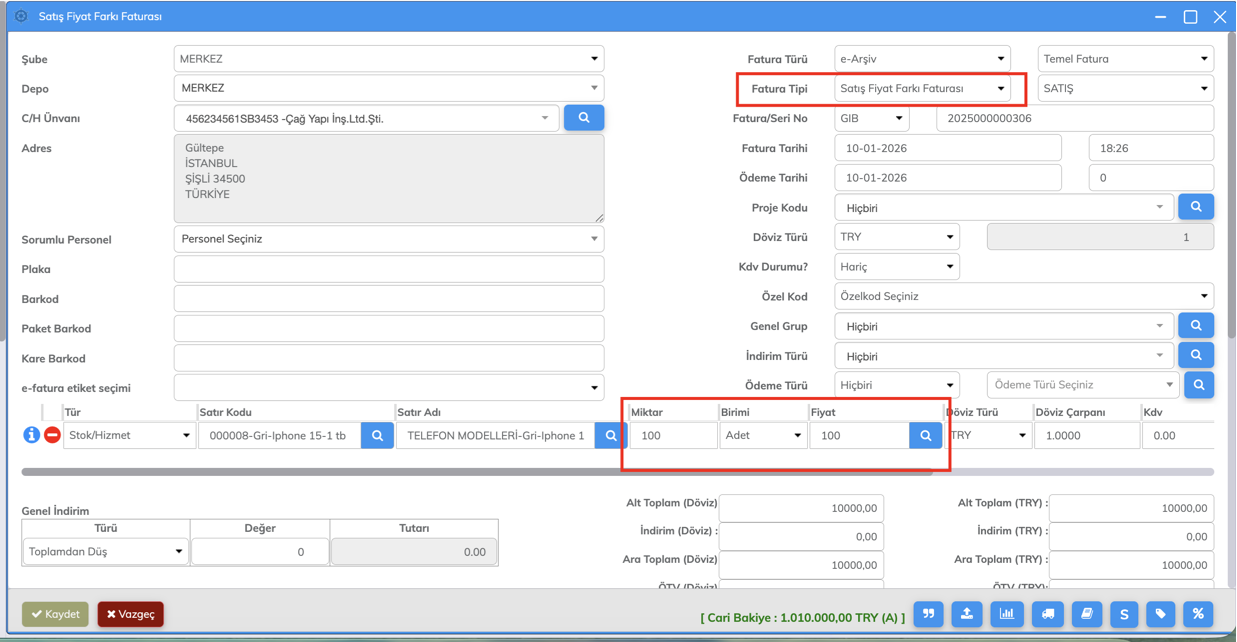Open the Fatura Tipi dropdown
1237x642 pixels.
pos(922,88)
